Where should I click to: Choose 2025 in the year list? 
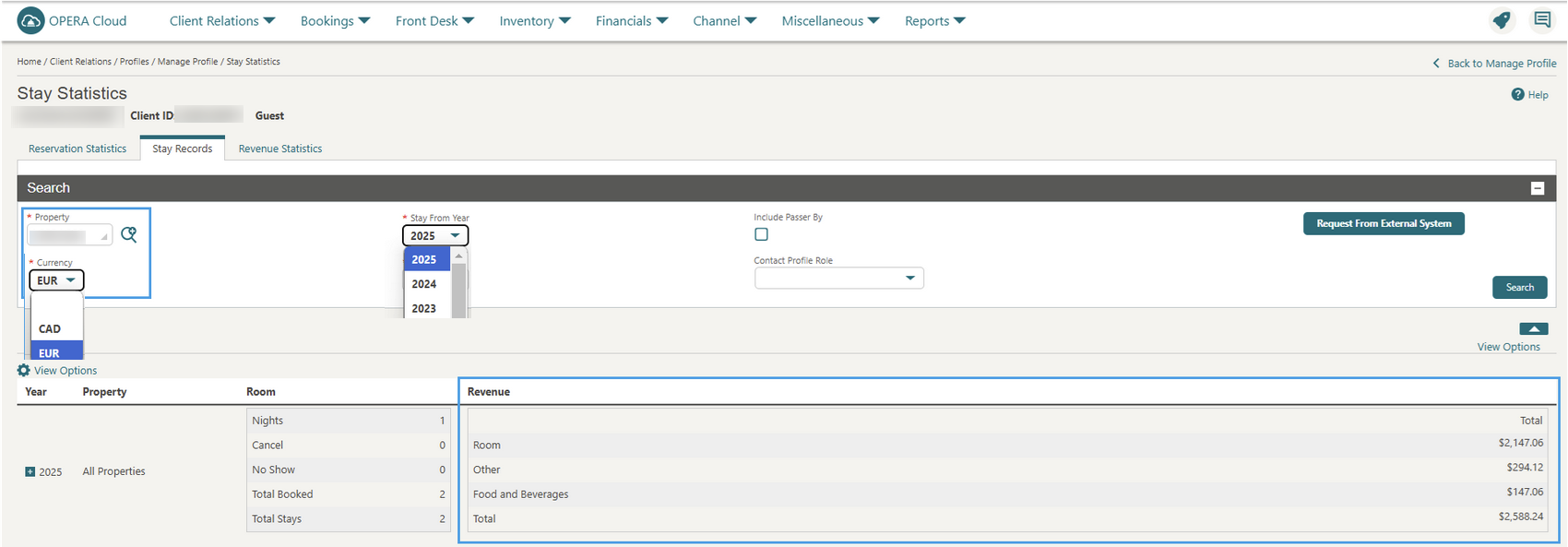pos(426,259)
